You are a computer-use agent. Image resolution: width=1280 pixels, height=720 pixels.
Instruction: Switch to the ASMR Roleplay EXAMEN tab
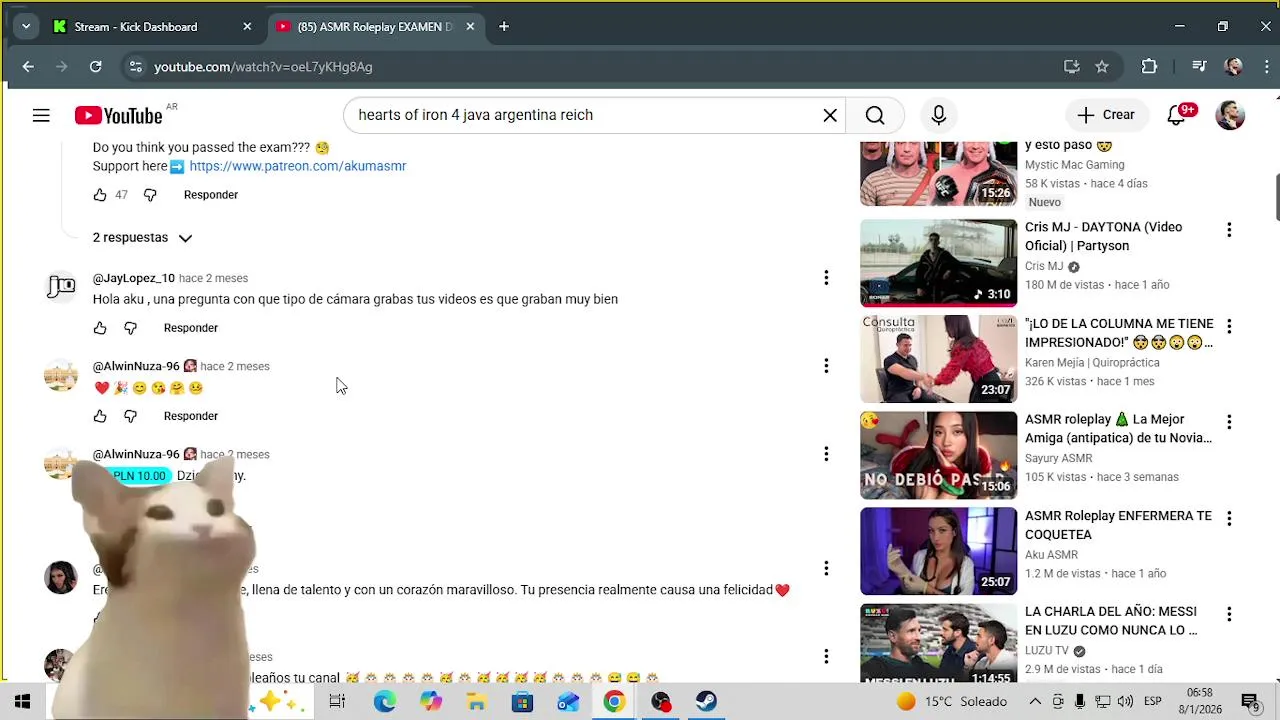click(375, 27)
